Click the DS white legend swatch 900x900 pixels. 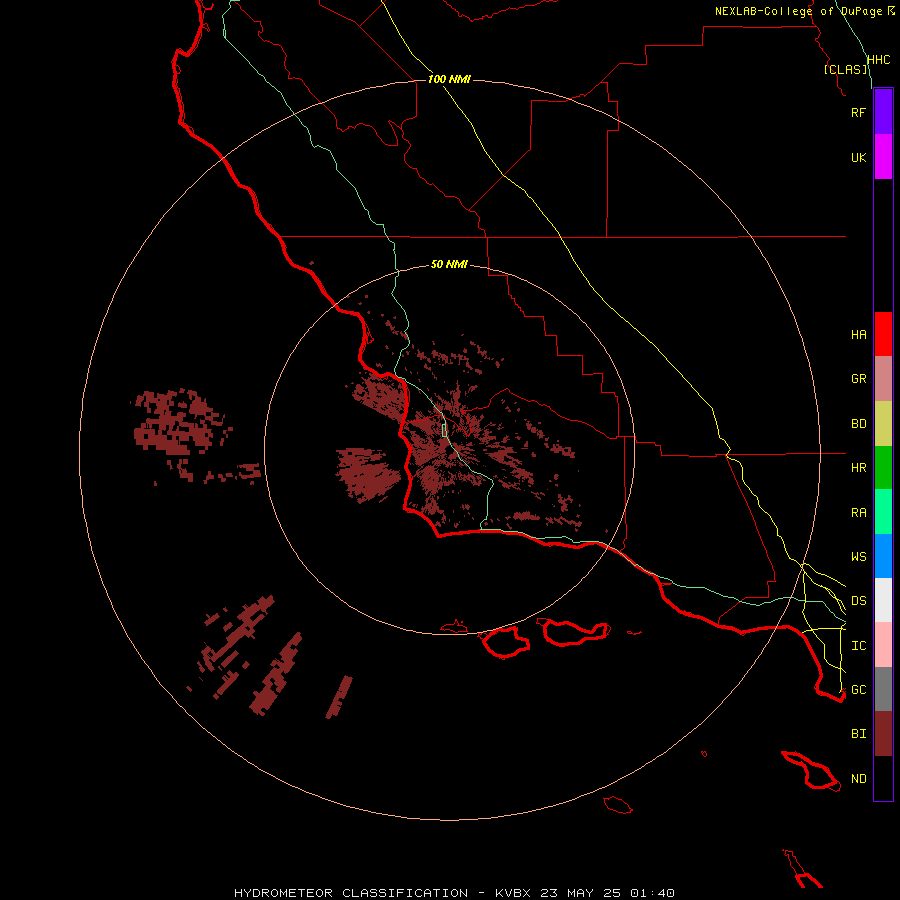(x=883, y=600)
